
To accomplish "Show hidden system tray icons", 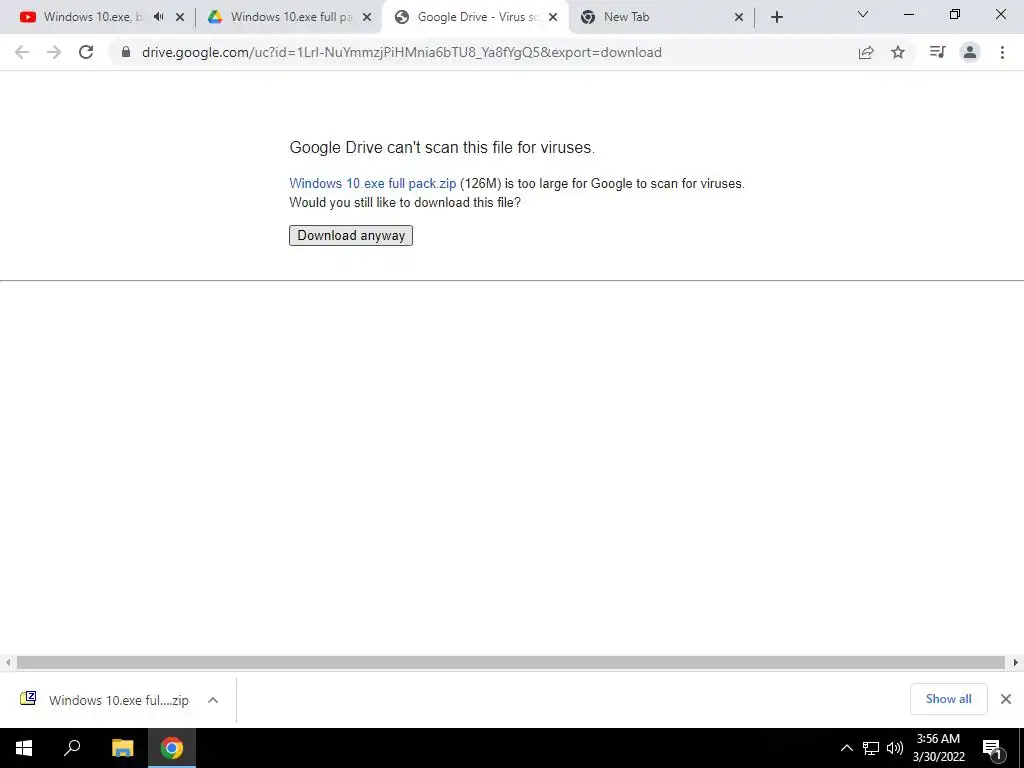I will (846, 748).
